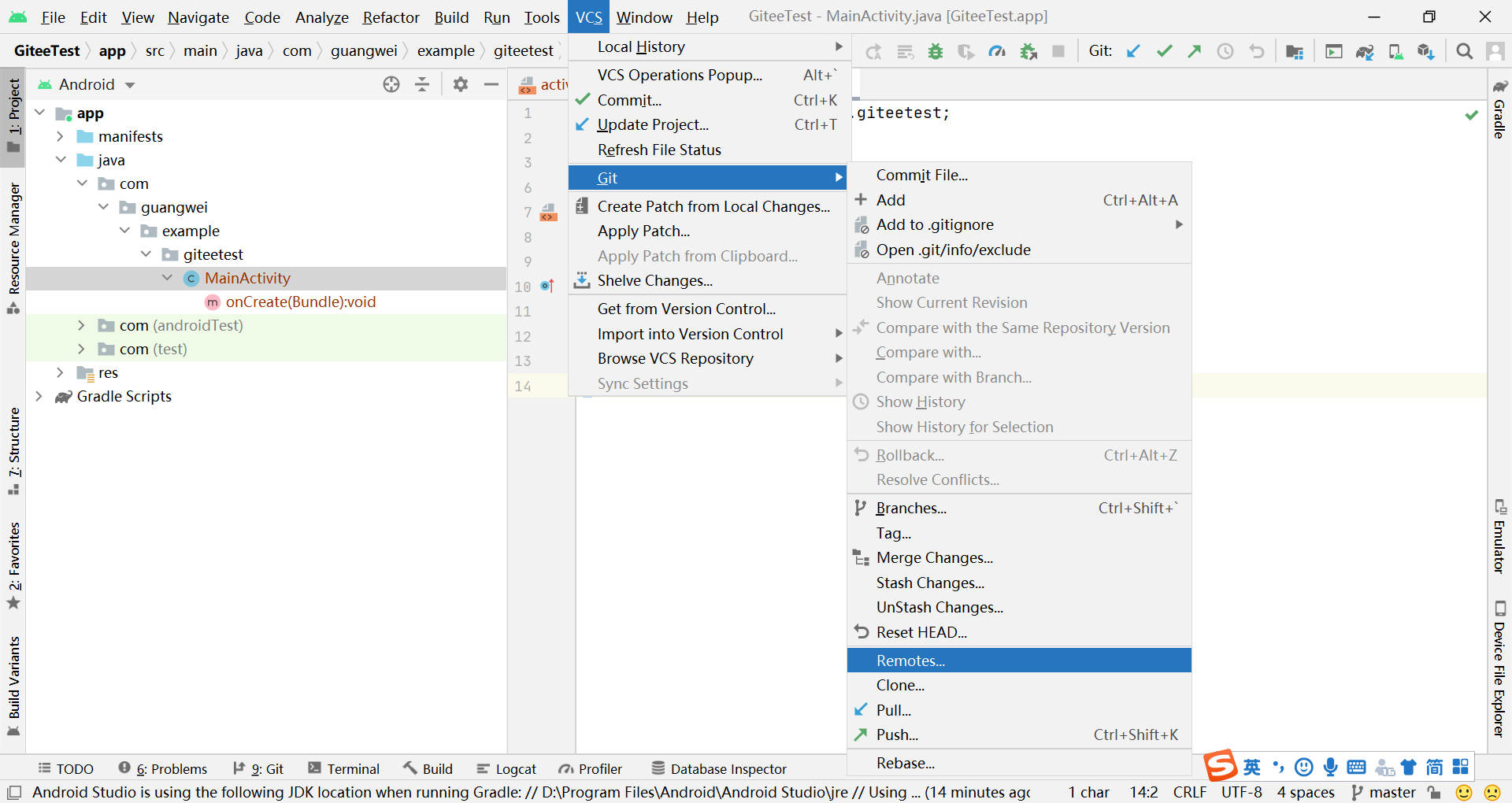Click the Profile app gauge icon
Image resolution: width=1512 pixels, height=803 pixels.
point(997,51)
